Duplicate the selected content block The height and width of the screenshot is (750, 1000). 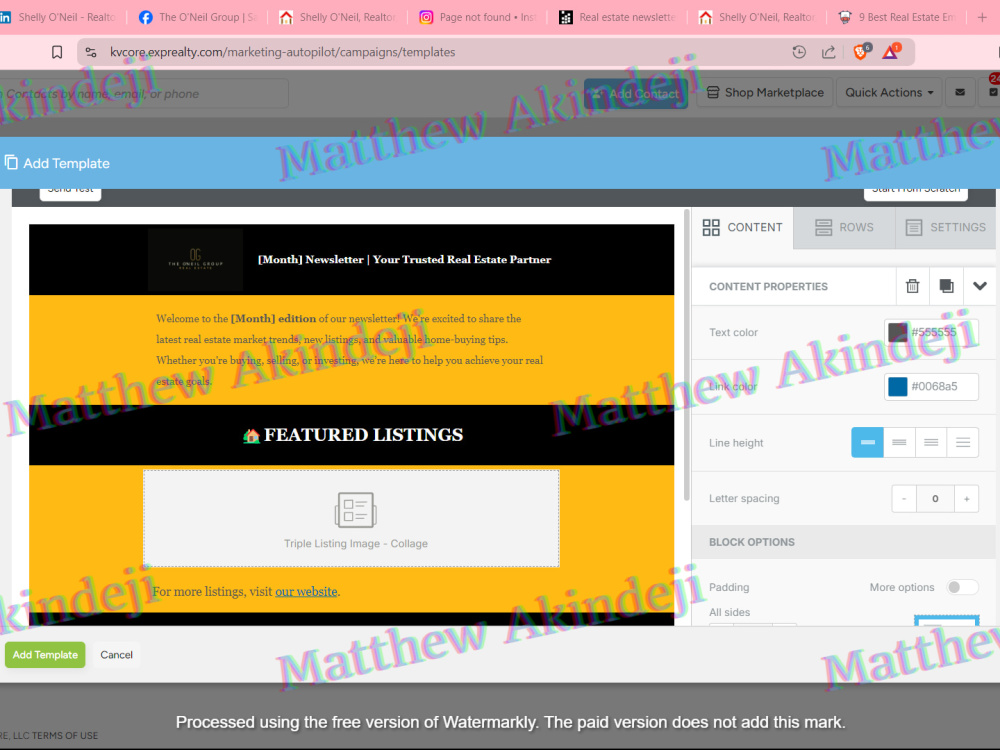point(946,286)
